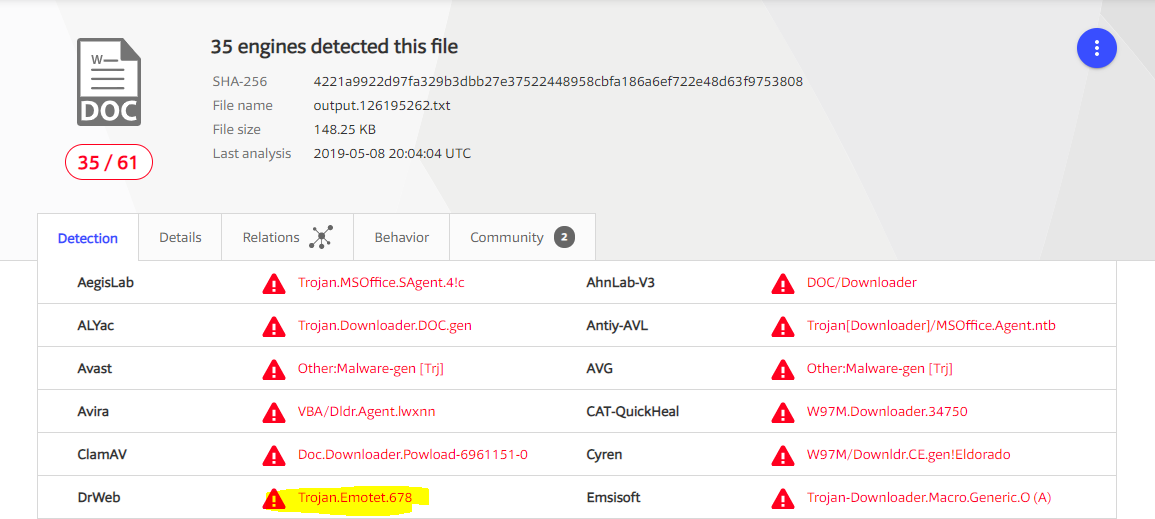Click the file name output.126195262.txt
The width and height of the screenshot is (1155, 519).
[x=382, y=105]
